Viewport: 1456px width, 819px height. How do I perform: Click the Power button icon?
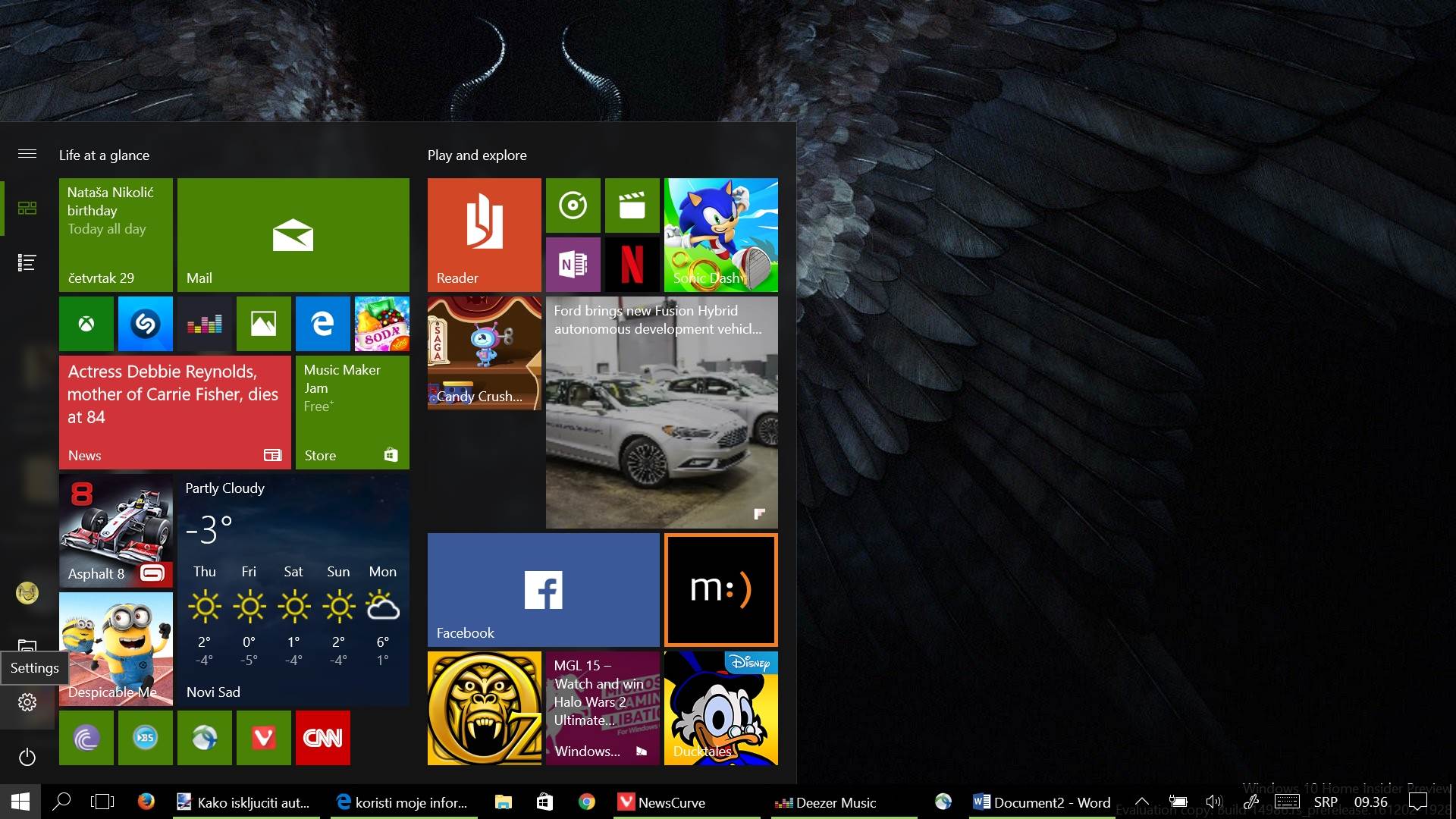point(27,757)
